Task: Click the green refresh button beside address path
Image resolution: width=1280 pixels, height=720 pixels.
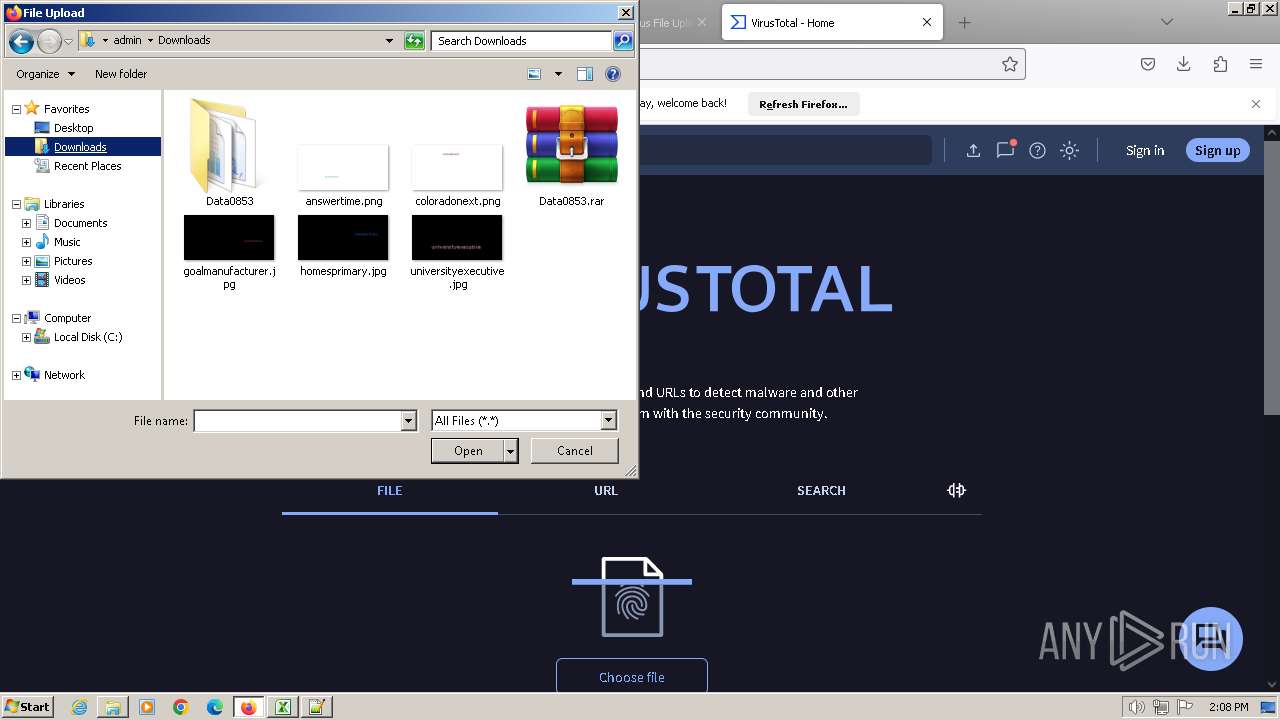Action: point(414,41)
